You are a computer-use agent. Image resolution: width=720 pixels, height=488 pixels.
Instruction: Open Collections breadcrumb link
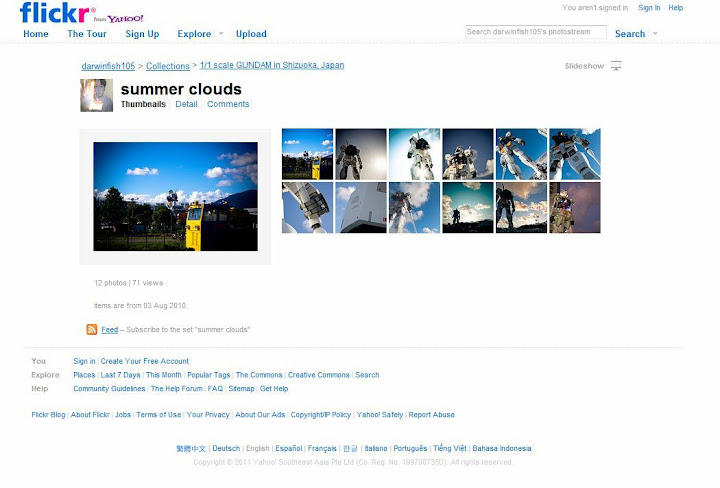[168, 66]
